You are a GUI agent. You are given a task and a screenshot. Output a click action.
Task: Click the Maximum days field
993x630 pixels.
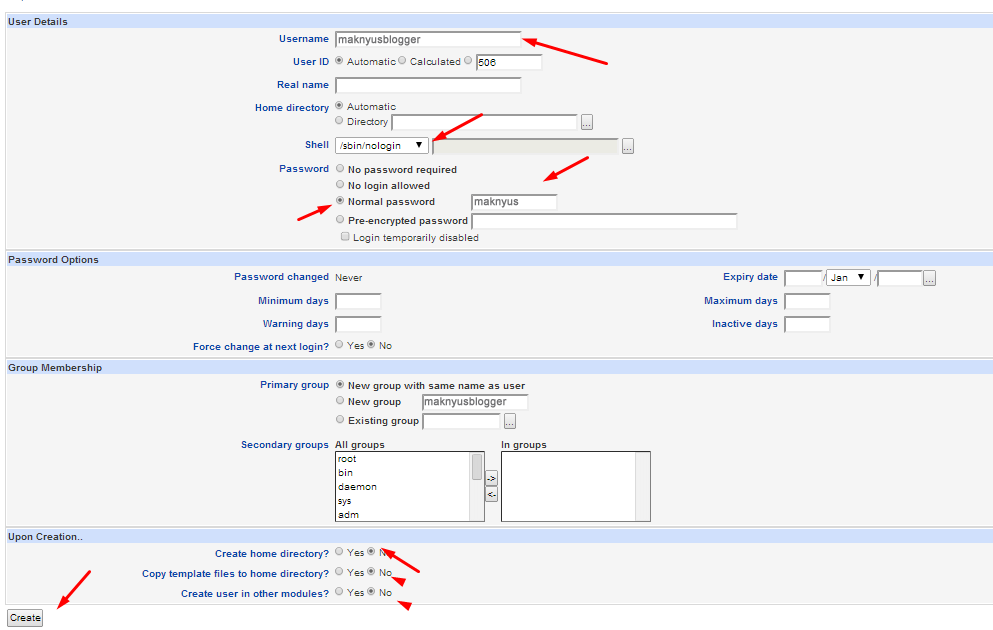pos(807,301)
